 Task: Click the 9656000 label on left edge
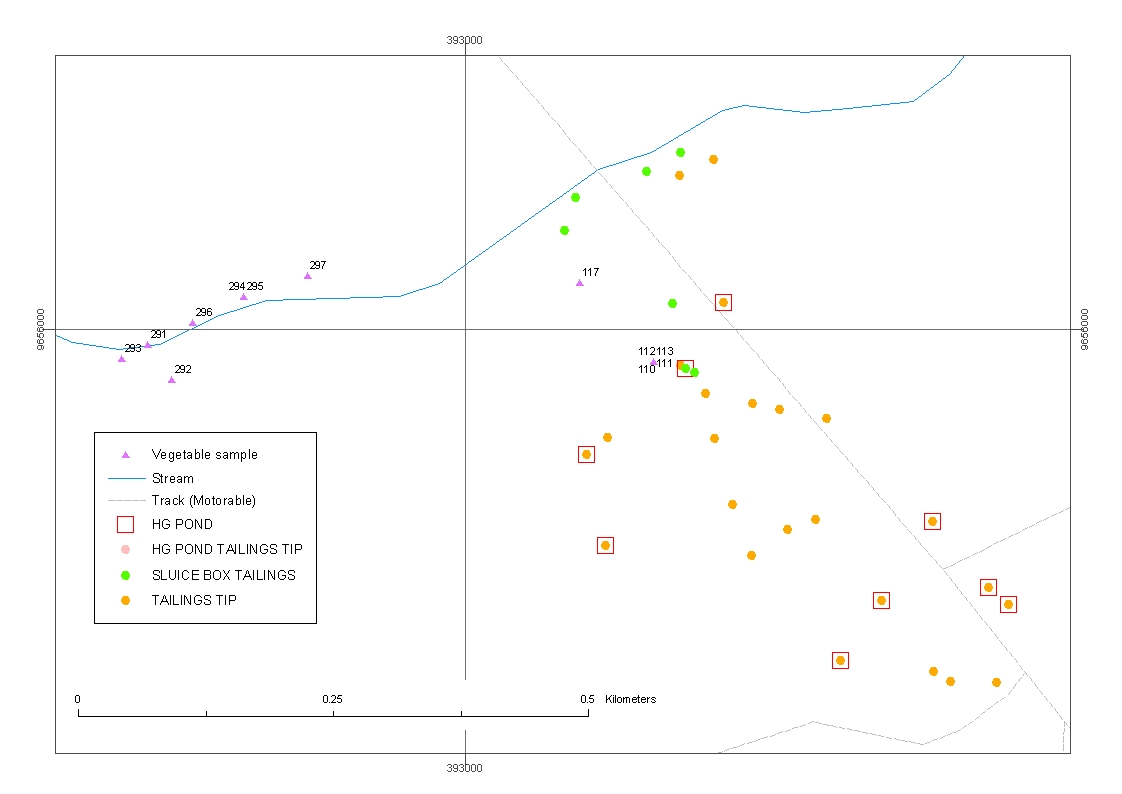41,329
